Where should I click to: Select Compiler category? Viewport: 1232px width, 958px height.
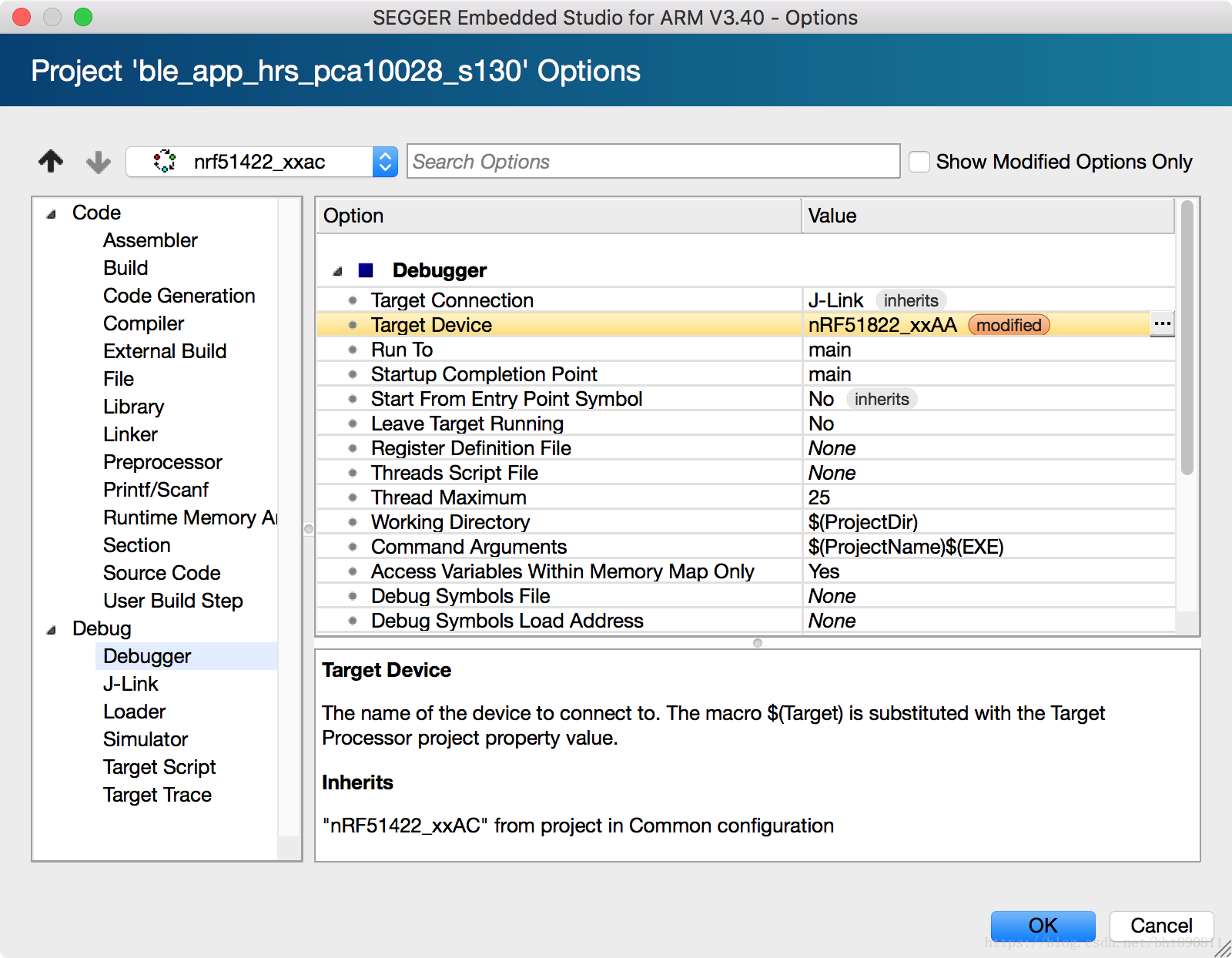(143, 323)
